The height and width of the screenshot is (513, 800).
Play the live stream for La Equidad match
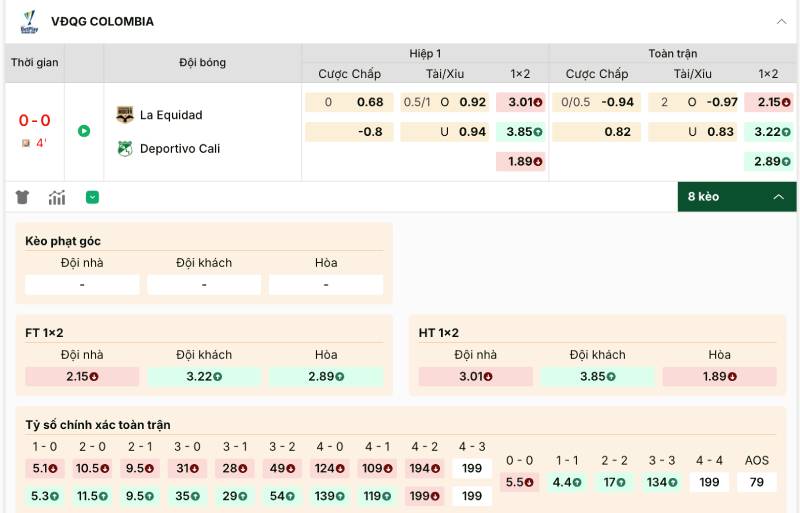84,131
